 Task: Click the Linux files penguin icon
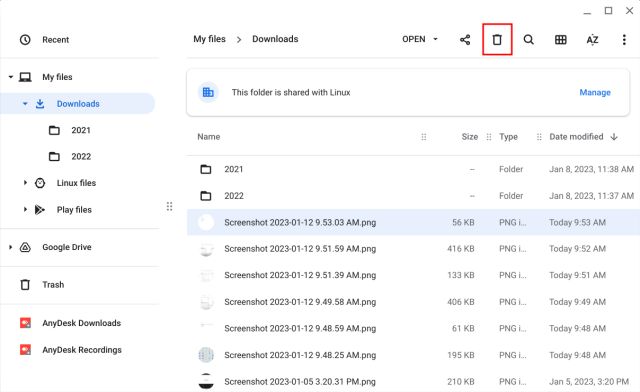click(x=40, y=183)
